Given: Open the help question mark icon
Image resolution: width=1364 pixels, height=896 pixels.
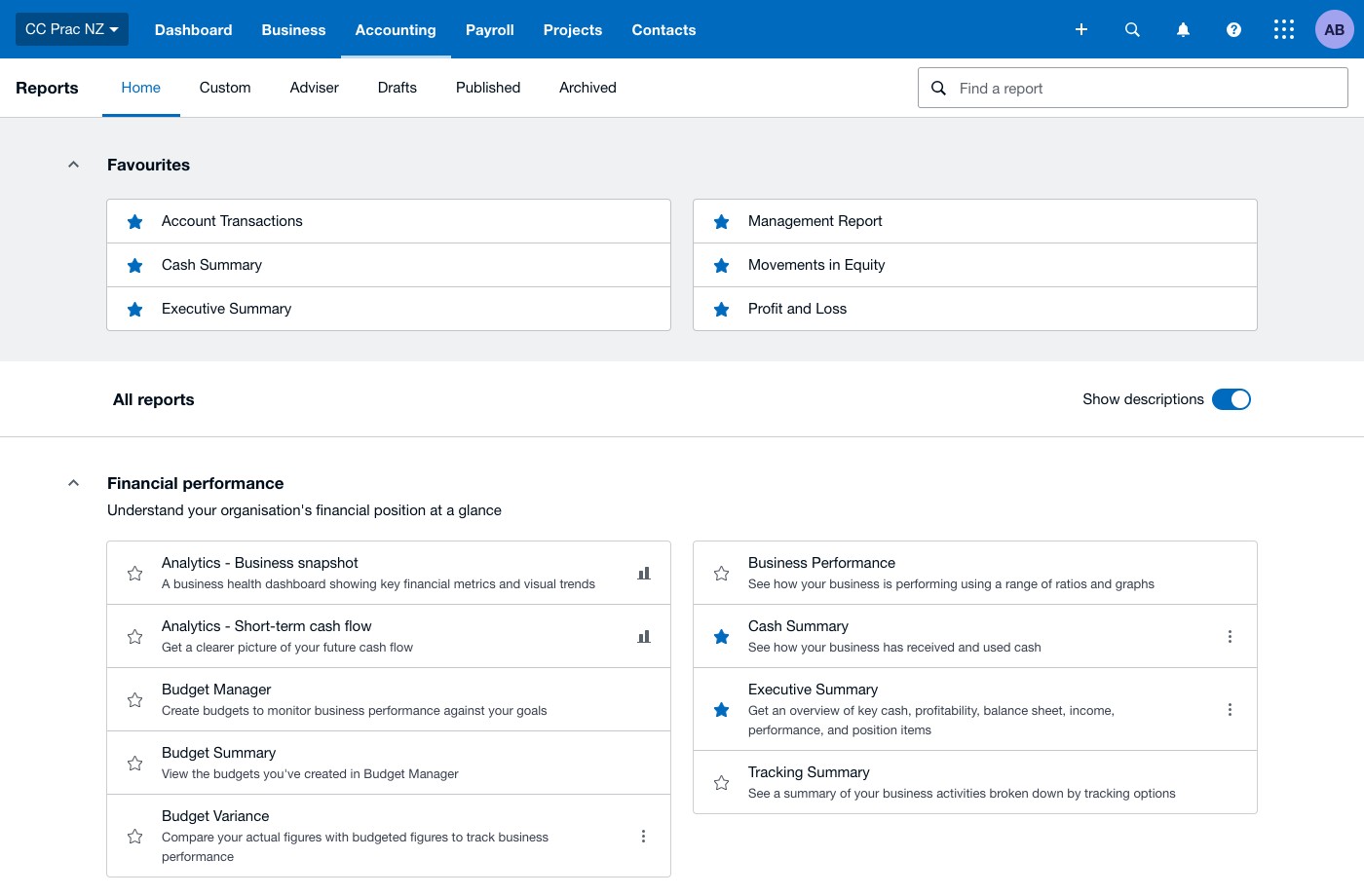Looking at the screenshot, I should pos(1233,29).
